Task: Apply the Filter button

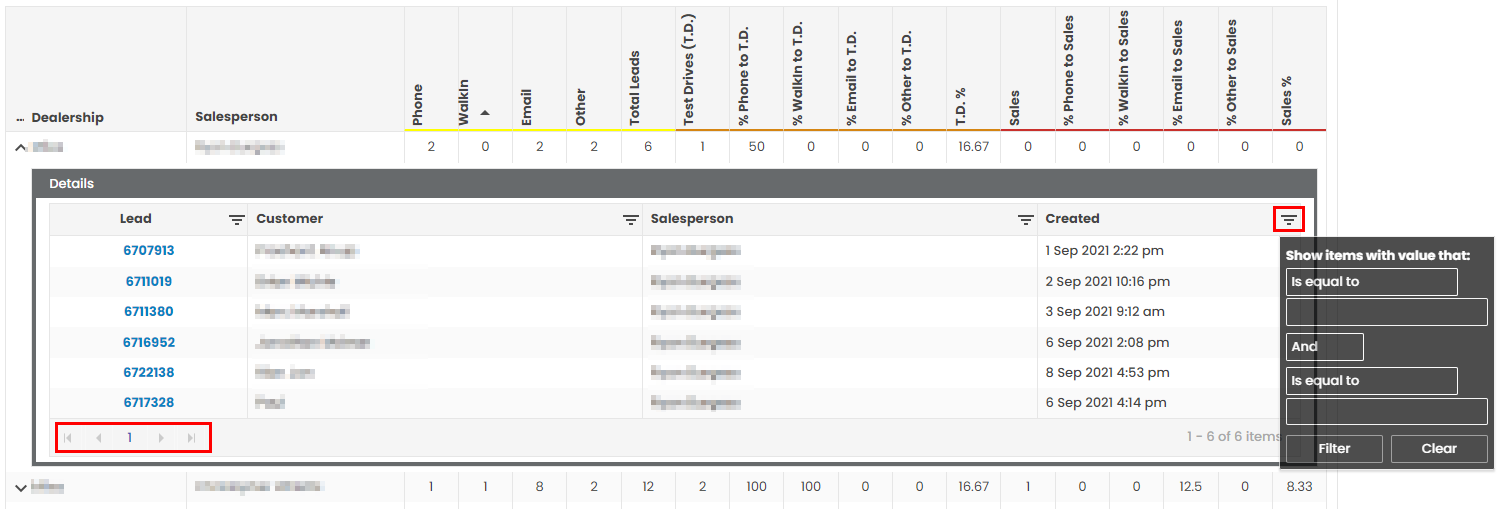Action: (1334, 449)
